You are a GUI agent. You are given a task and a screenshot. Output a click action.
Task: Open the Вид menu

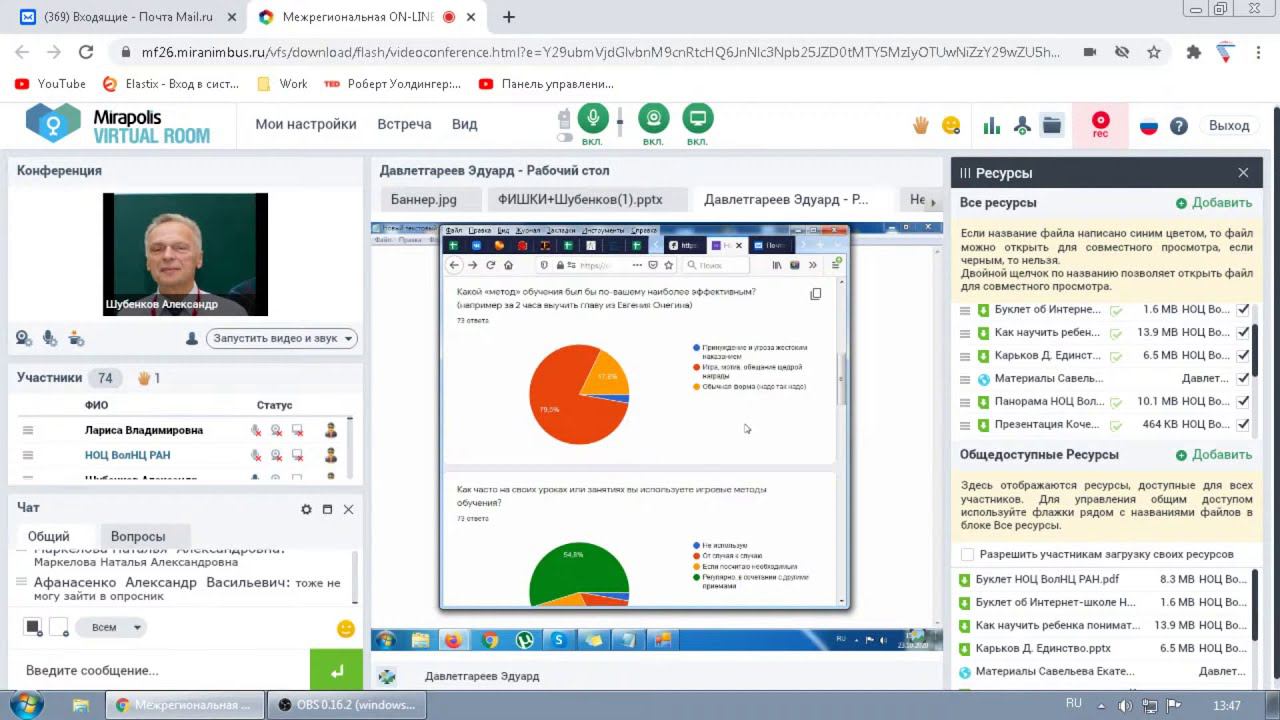[x=464, y=124]
